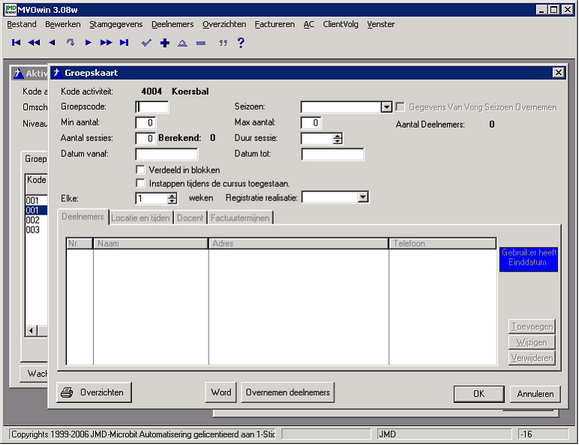Click the triangle edit toolbar icon
Viewport: 579px width, 445px height.
pos(182,43)
